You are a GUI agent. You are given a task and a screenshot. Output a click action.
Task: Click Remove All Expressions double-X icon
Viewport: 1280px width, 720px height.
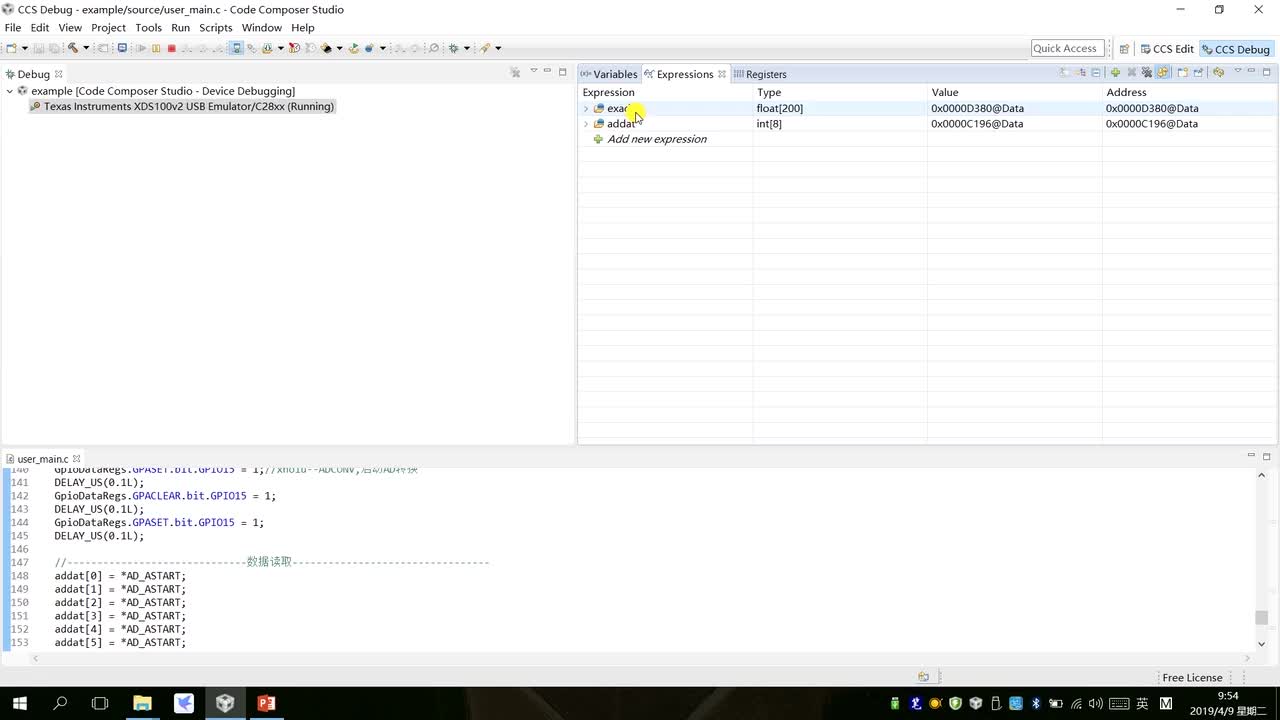pos(1147,72)
